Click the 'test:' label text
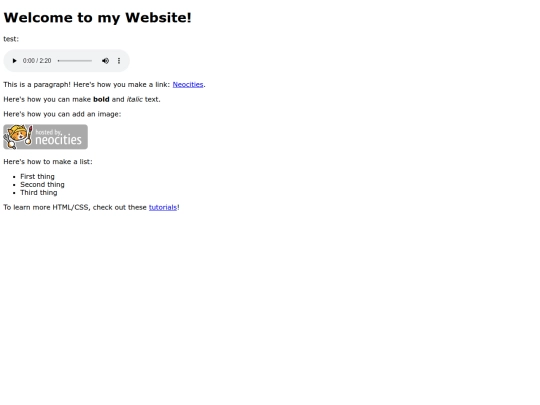This screenshot has width=540, height=405. click(11, 39)
